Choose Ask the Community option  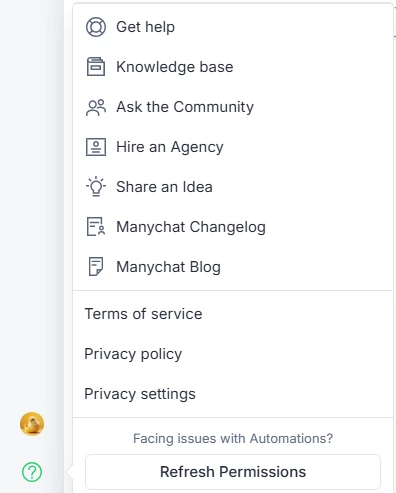point(233,107)
